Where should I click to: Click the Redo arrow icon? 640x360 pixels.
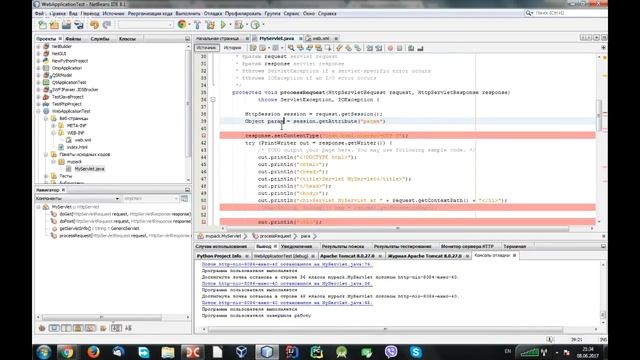pos(107,25)
